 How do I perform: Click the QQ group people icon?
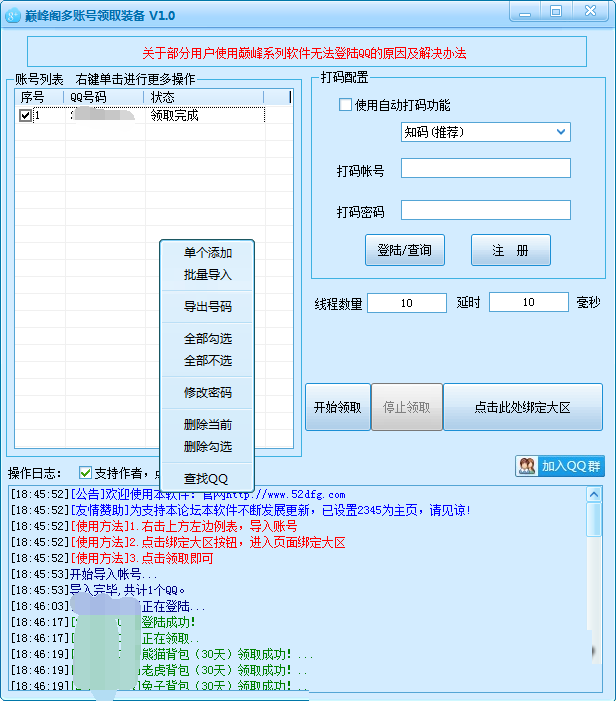pyautogui.click(x=526, y=466)
